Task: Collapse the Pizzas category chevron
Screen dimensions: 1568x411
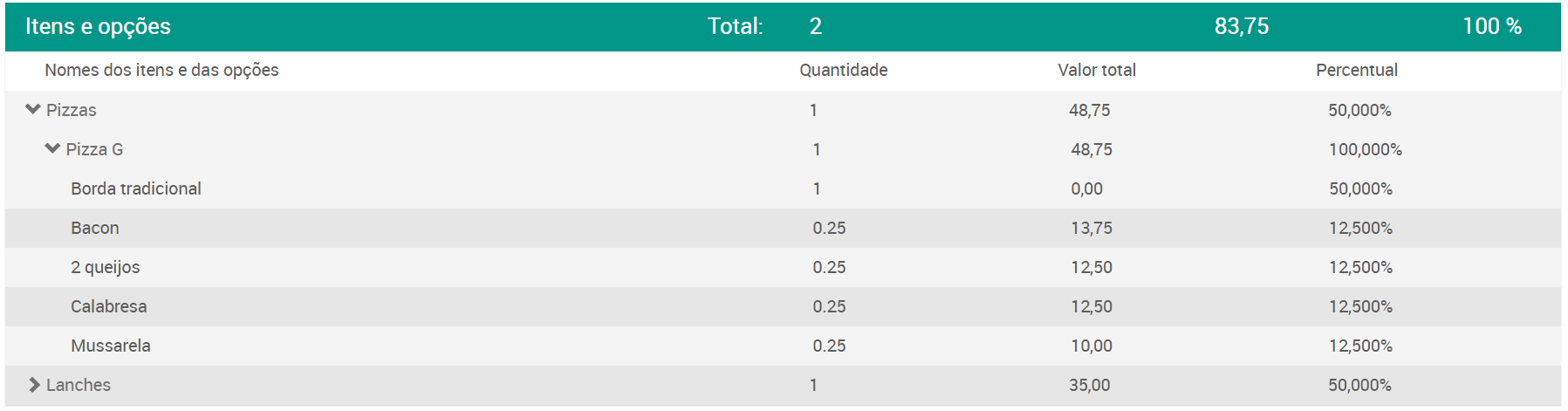Action: [33, 110]
